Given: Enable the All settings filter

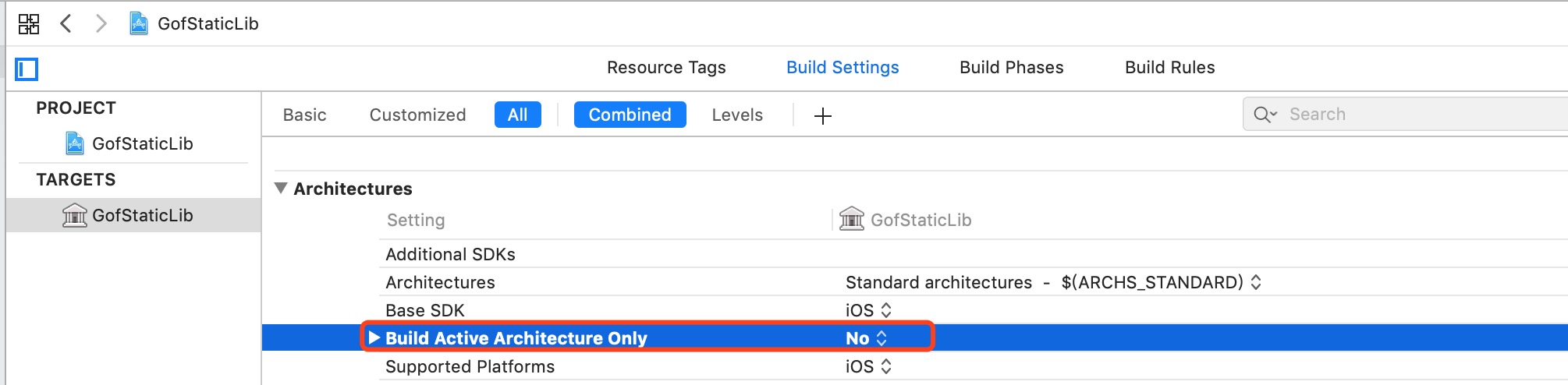Looking at the screenshot, I should point(518,115).
